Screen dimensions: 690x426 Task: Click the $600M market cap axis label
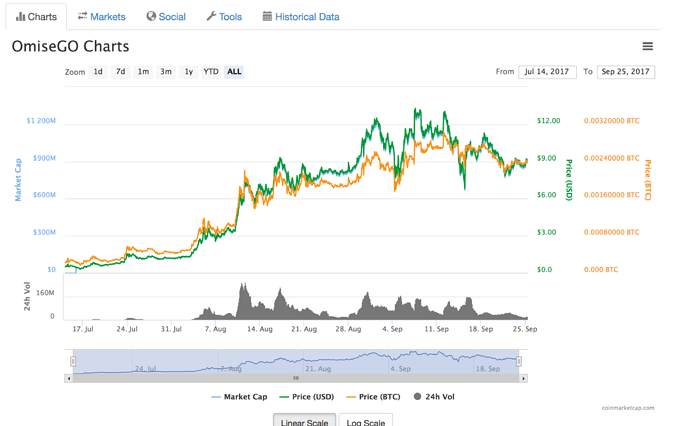point(44,195)
